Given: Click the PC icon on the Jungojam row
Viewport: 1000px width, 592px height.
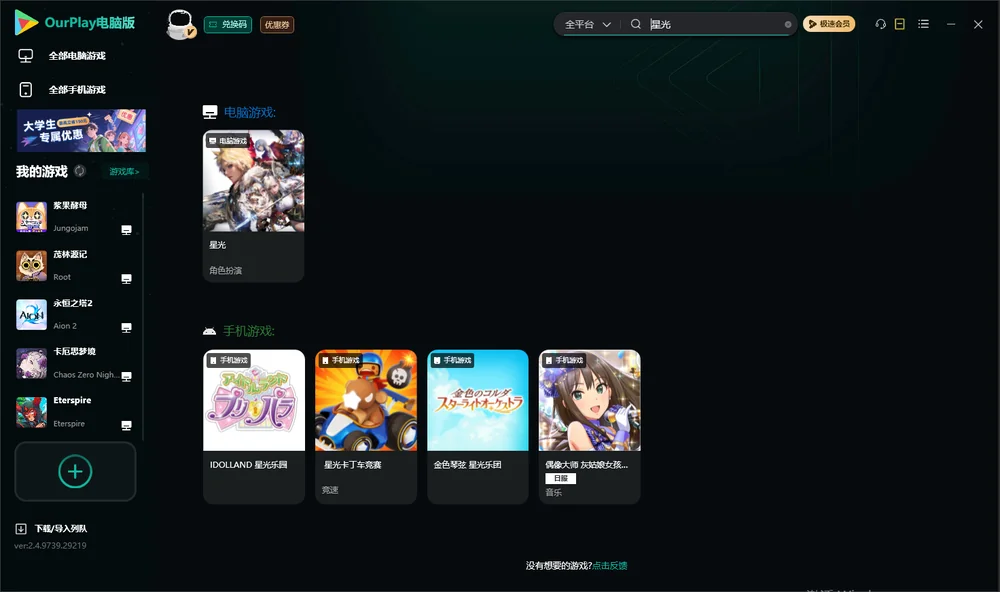Looking at the screenshot, I should 126,230.
